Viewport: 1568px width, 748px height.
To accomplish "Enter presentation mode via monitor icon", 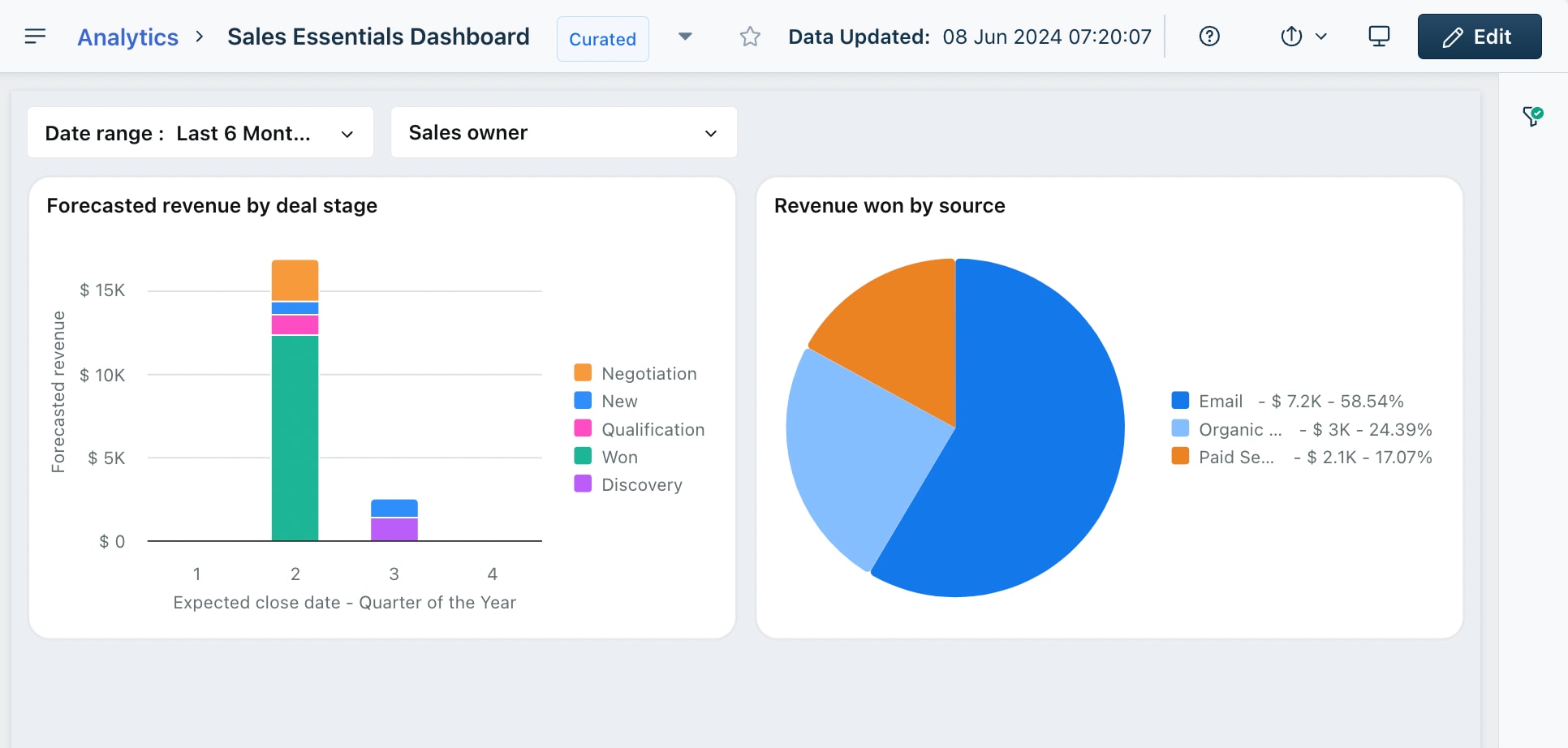I will [1379, 37].
